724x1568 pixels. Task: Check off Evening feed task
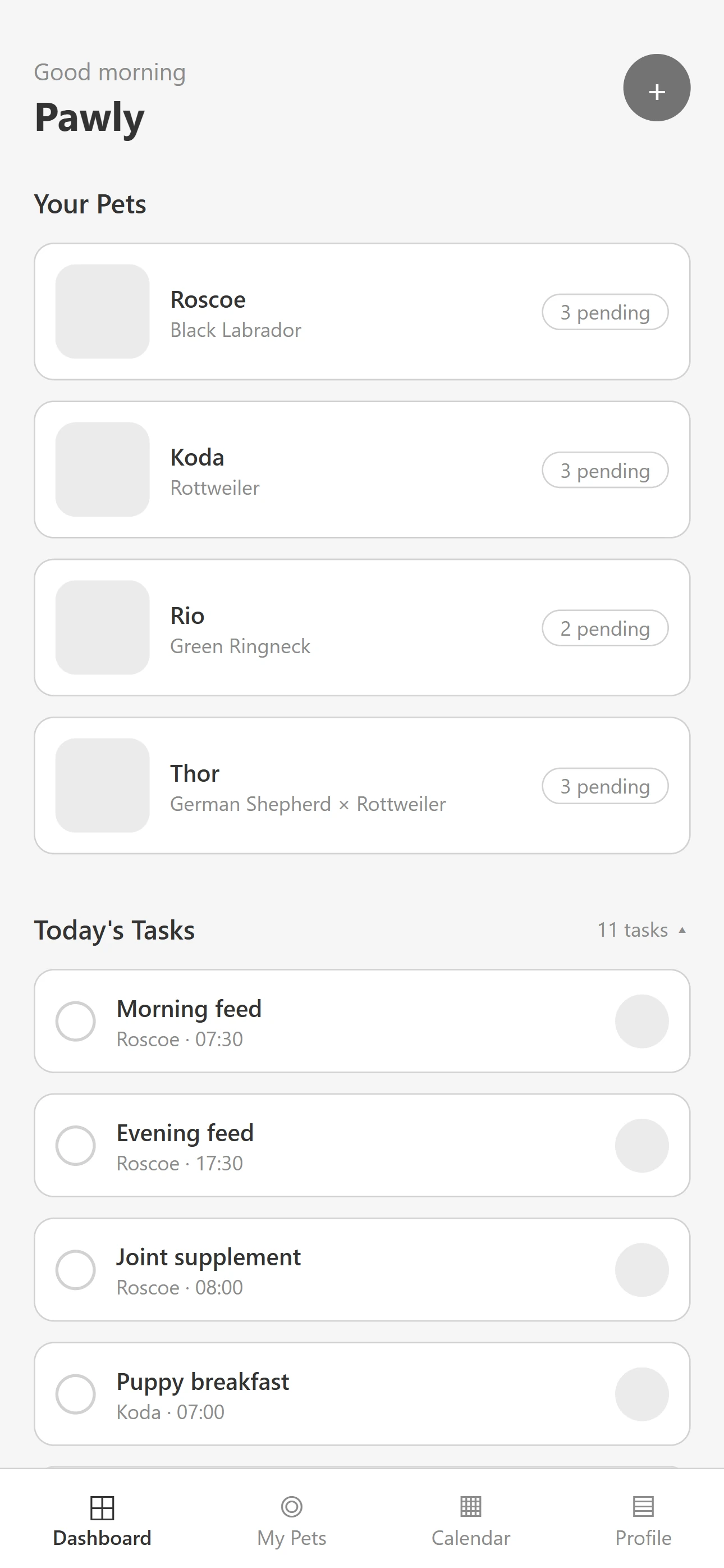pos(75,1146)
